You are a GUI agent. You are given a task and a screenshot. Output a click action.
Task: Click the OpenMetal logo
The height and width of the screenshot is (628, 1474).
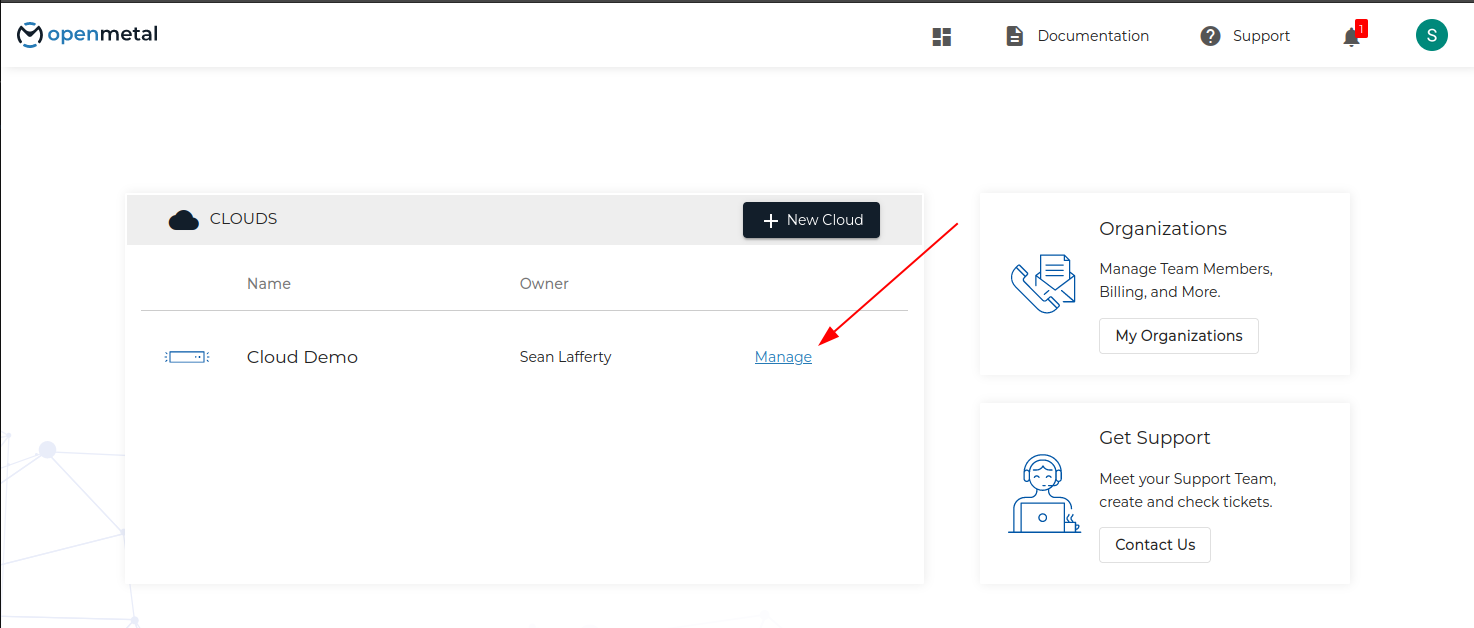point(87,35)
